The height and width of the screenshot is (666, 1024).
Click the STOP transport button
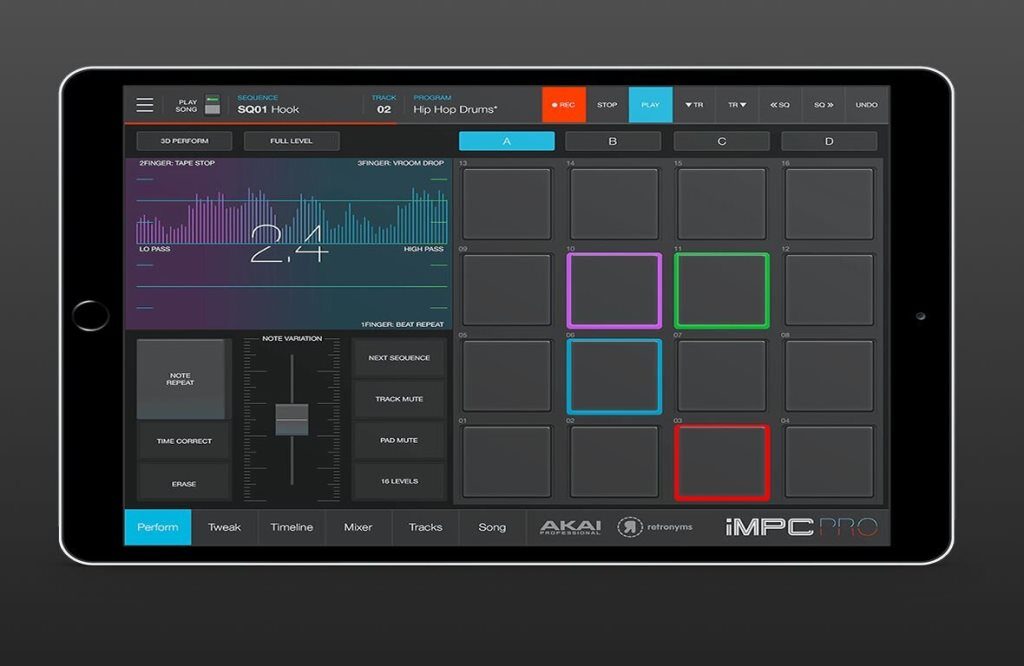607,104
